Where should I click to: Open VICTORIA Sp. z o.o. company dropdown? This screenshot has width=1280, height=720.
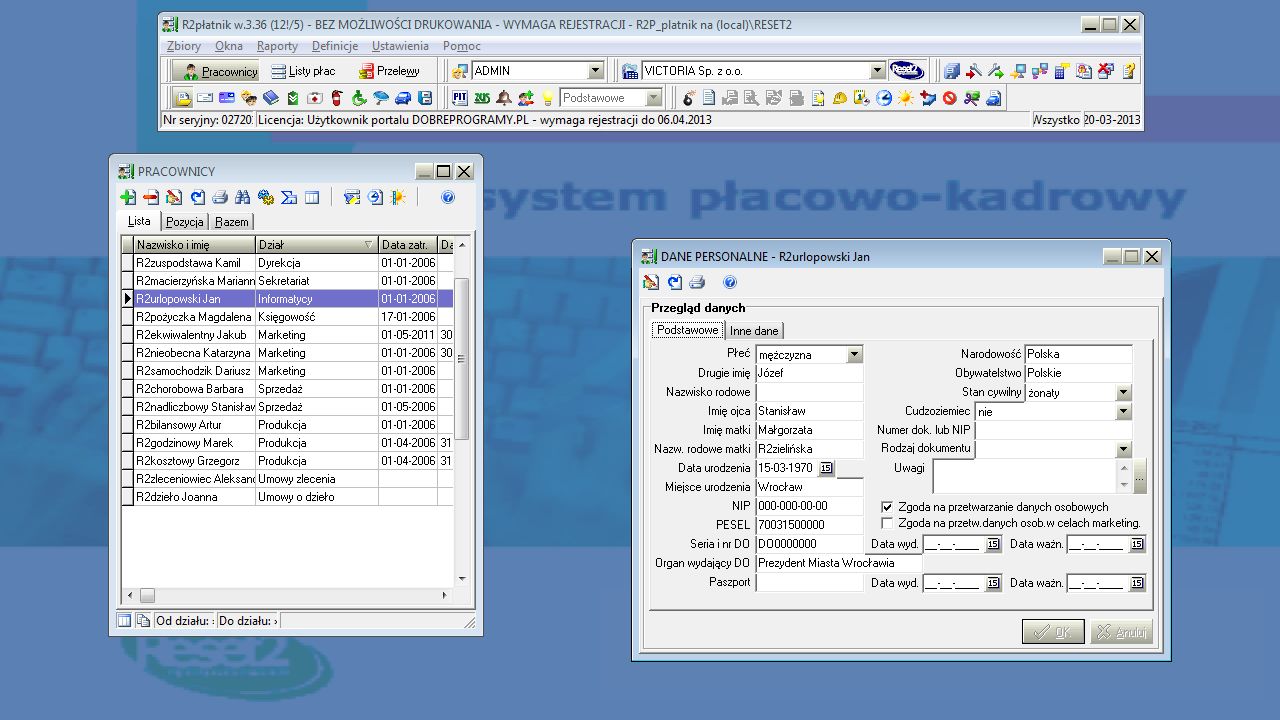(x=877, y=71)
